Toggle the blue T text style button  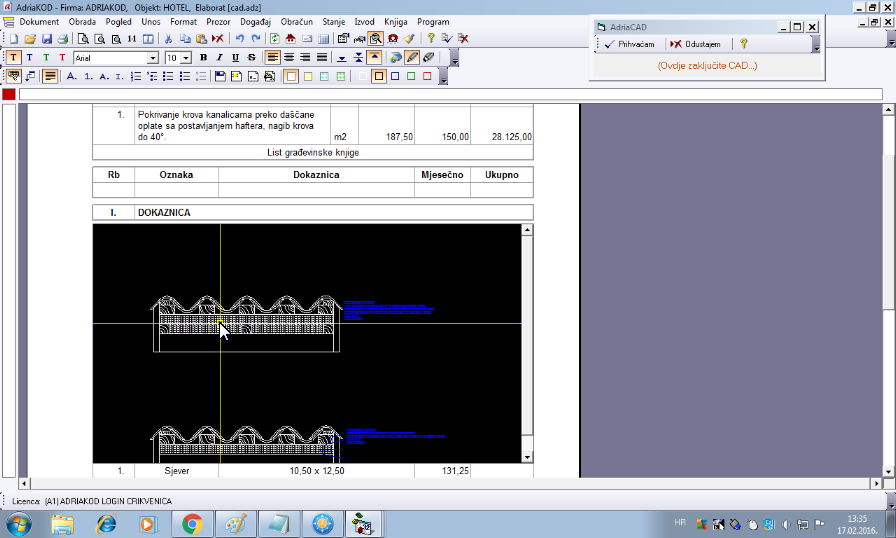(x=30, y=58)
